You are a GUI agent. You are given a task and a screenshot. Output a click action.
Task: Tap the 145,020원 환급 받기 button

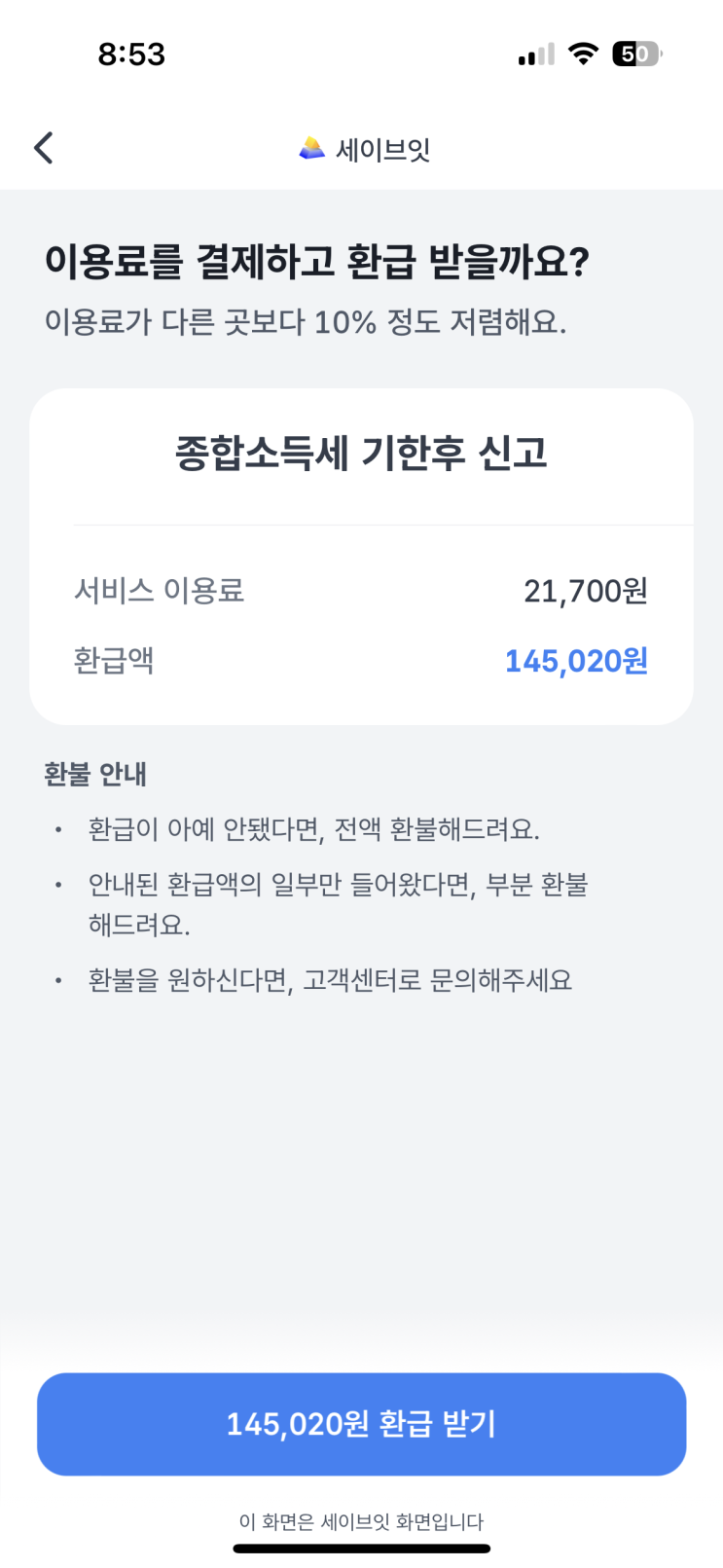point(362,1424)
